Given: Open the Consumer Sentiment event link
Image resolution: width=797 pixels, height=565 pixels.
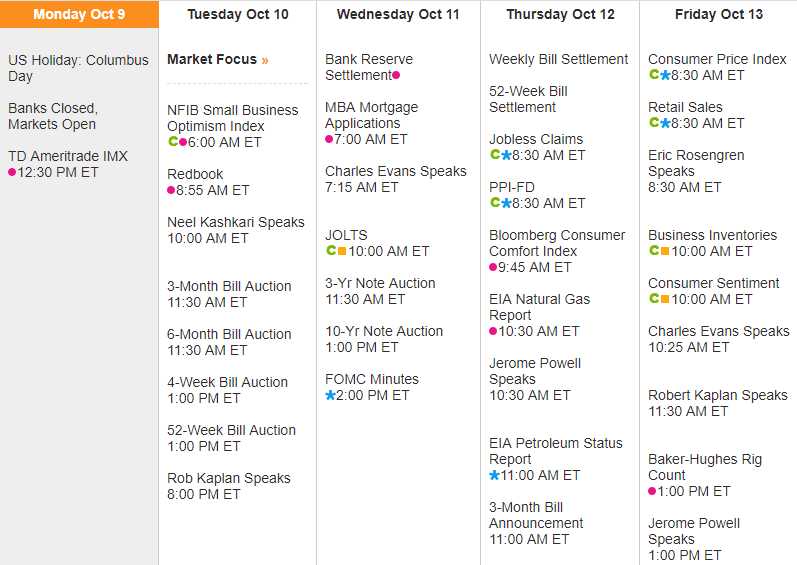Looking at the screenshot, I should 713,283.
